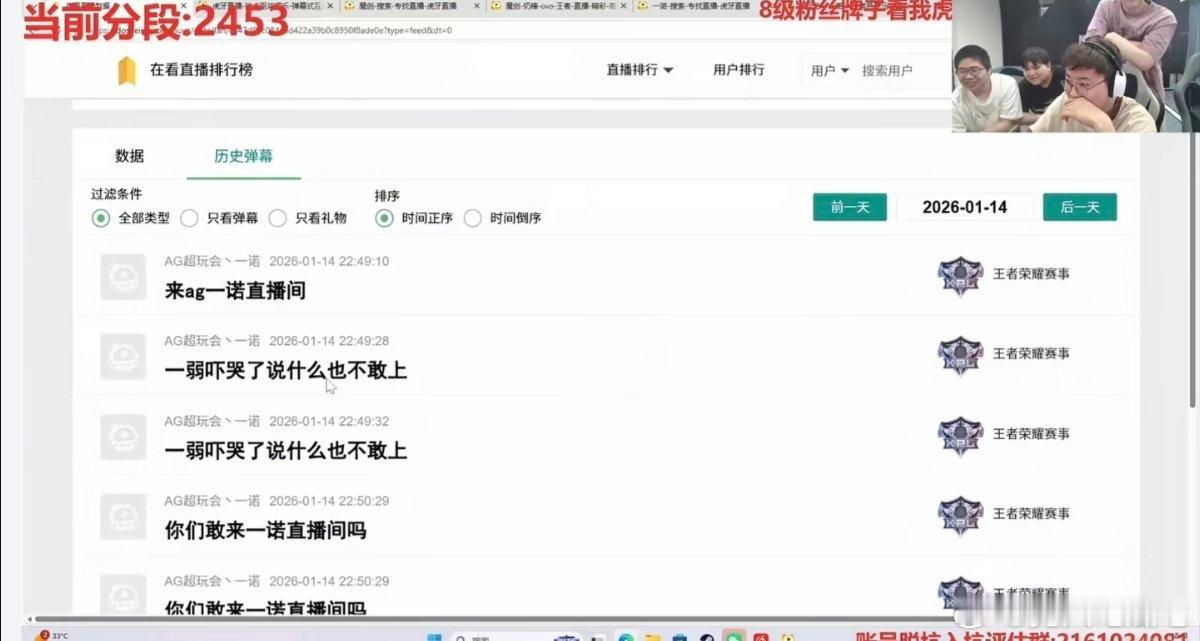Open username AG超玩会丶一诺 on the 22:49:28 row
Image resolution: width=1200 pixels, height=641 pixels.
(x=212, y=341)
